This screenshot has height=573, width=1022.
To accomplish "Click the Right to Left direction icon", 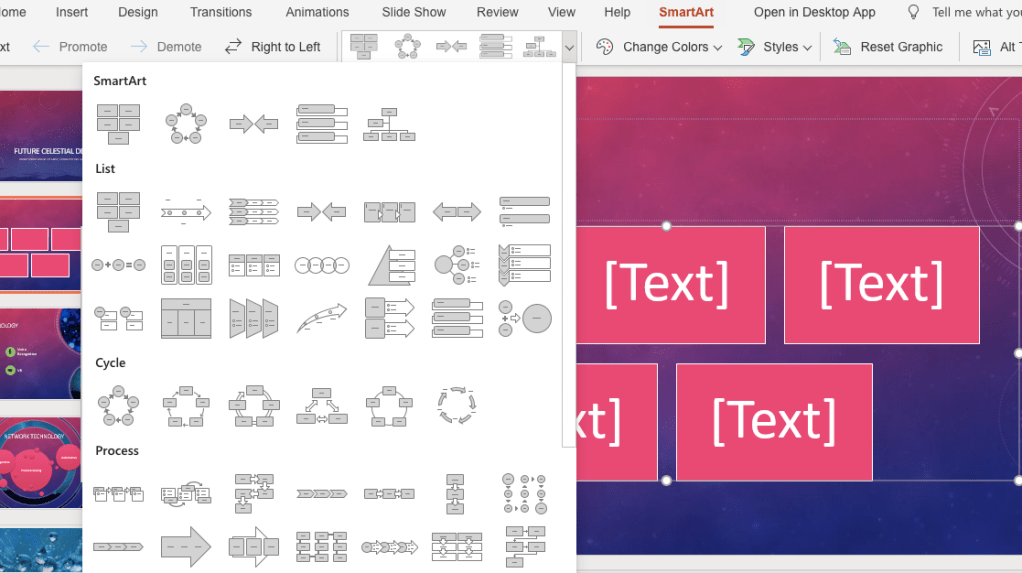I will click(x=233, y=47).
